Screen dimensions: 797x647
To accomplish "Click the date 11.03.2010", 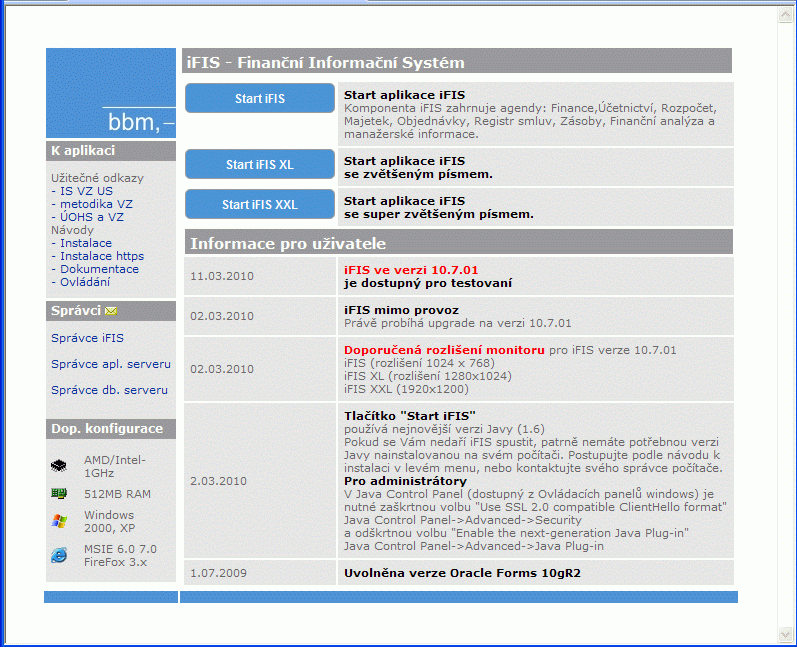I will 222,276.
